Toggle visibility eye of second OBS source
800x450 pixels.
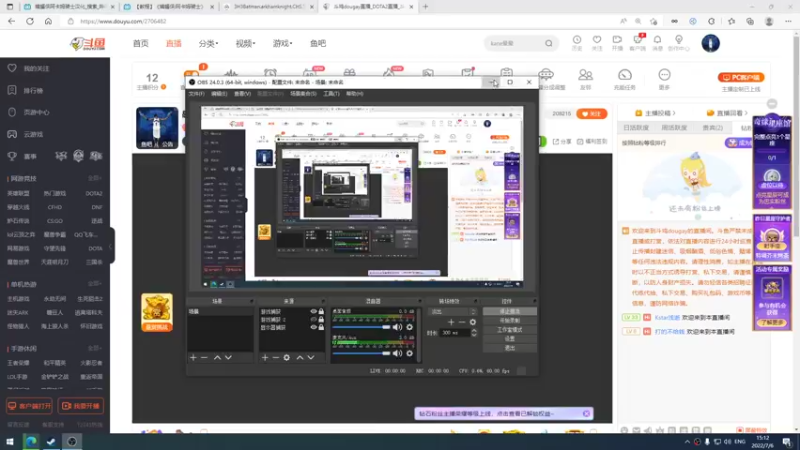313,319
